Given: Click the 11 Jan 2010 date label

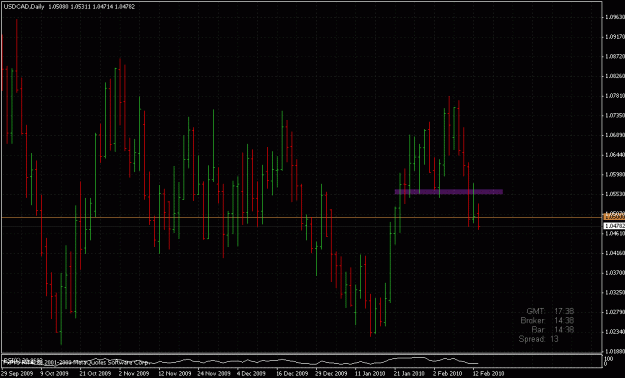Looking at the screenshot, I should (x=370, y=374).
